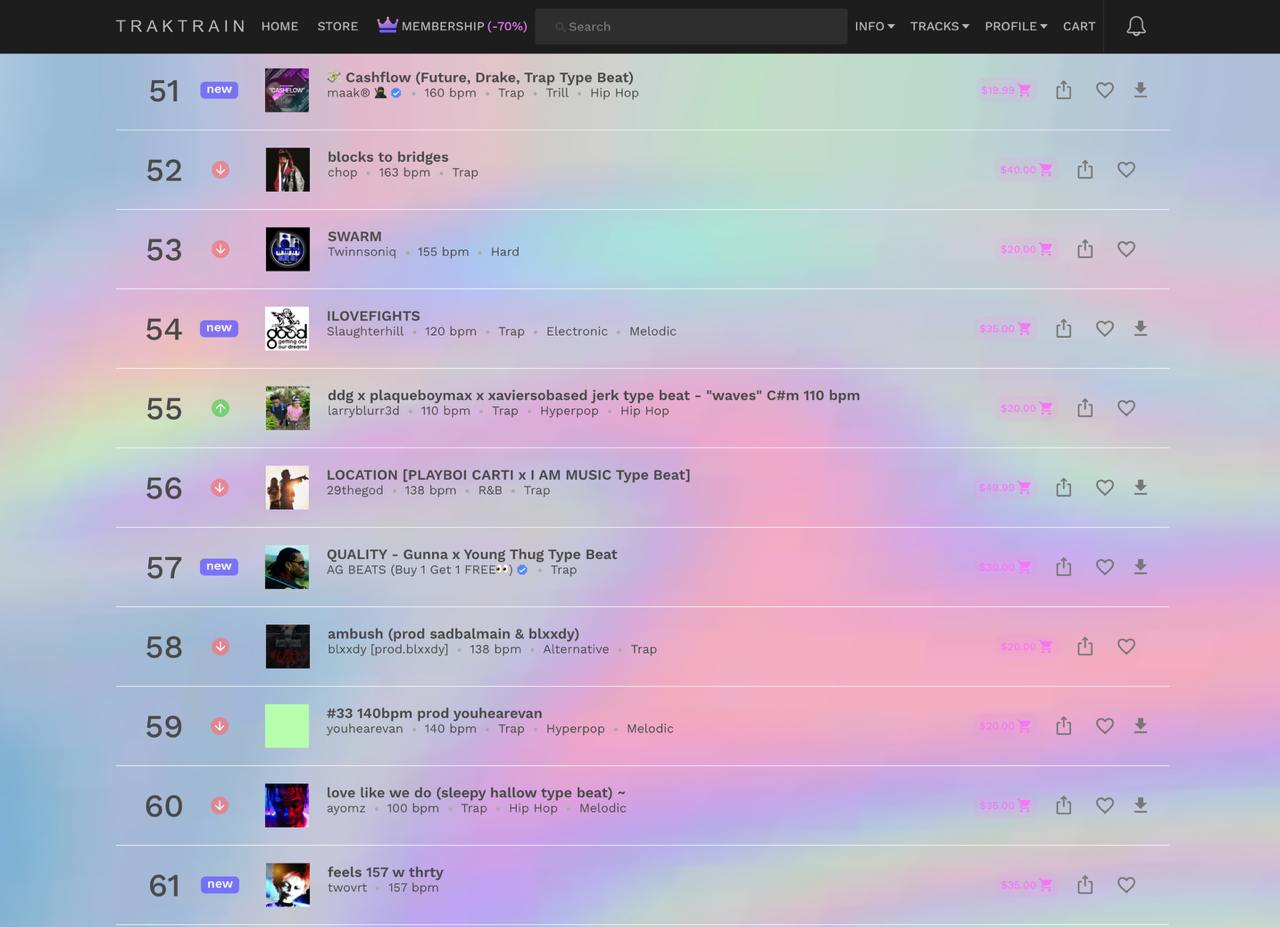This screenshot has height=927, width=1280.
Task: Open notifications bell
Action: [x=1136, y=26]
